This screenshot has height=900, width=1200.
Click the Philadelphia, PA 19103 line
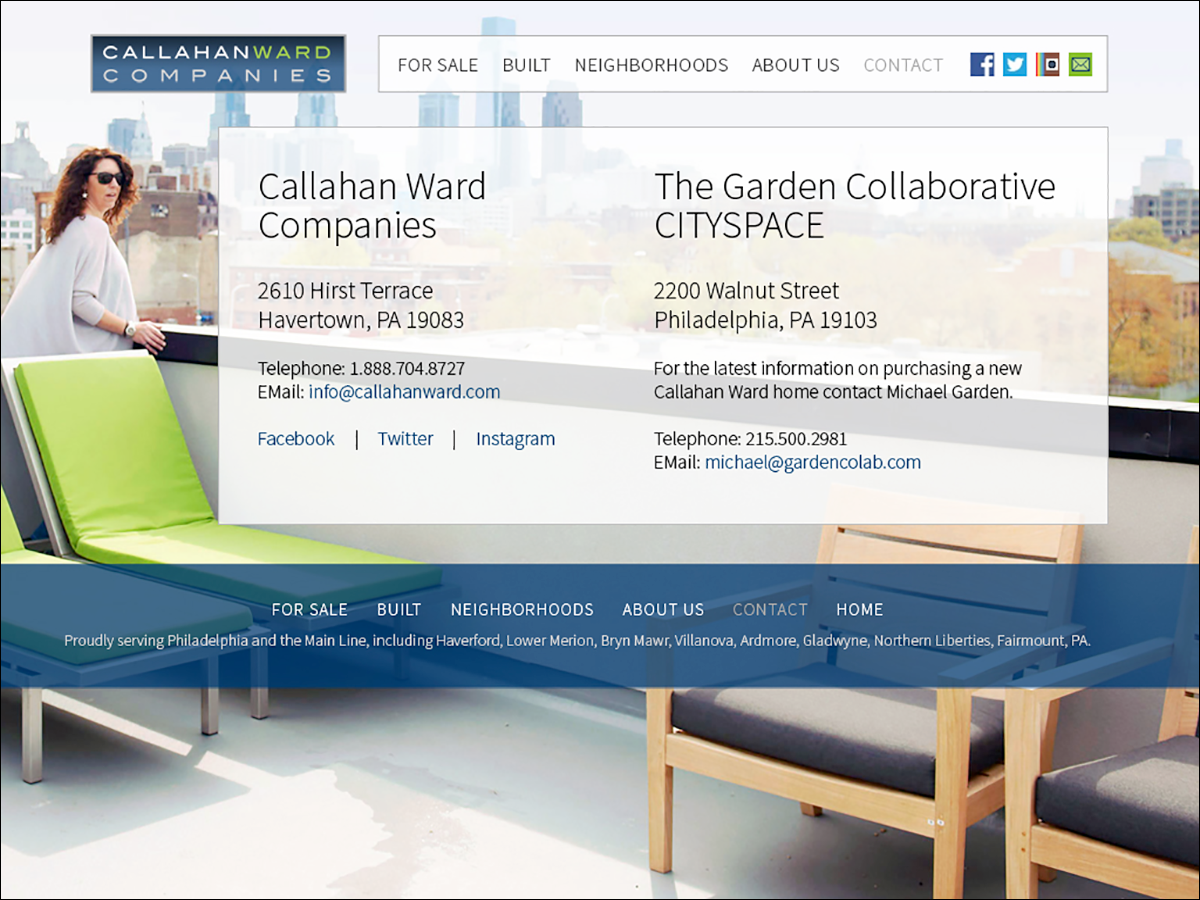pyautogui.click(x=766, y=321)
